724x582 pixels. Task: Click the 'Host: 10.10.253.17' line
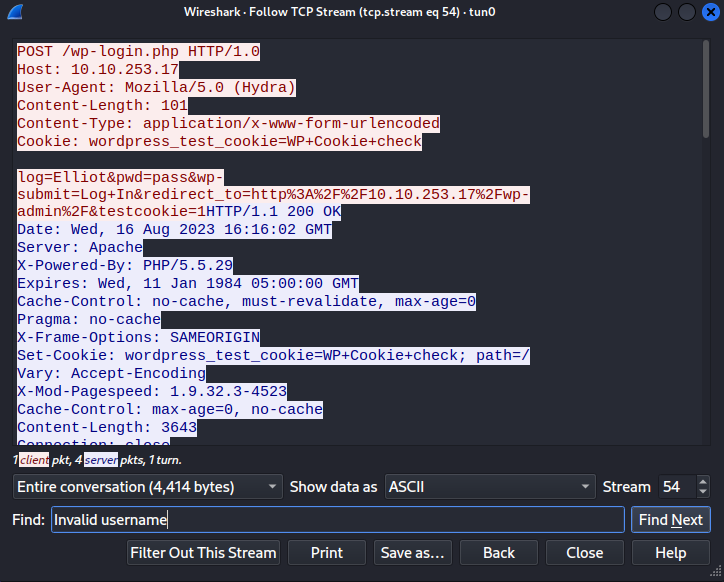(x=98, y=69)
